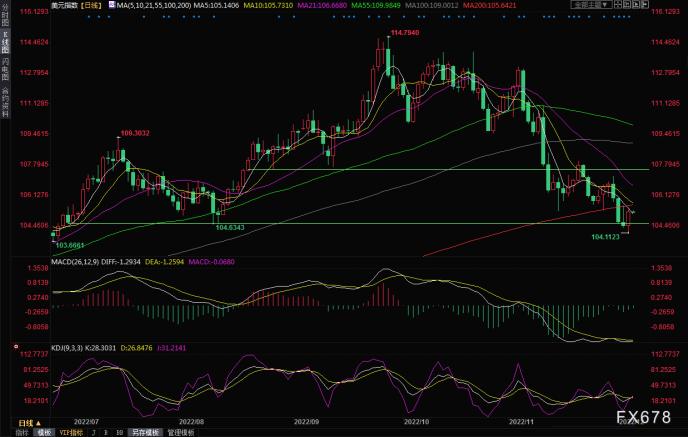Click the 2022/11 date axis label
The width and height of the screenshot is (688, 437).
point(521,422)
